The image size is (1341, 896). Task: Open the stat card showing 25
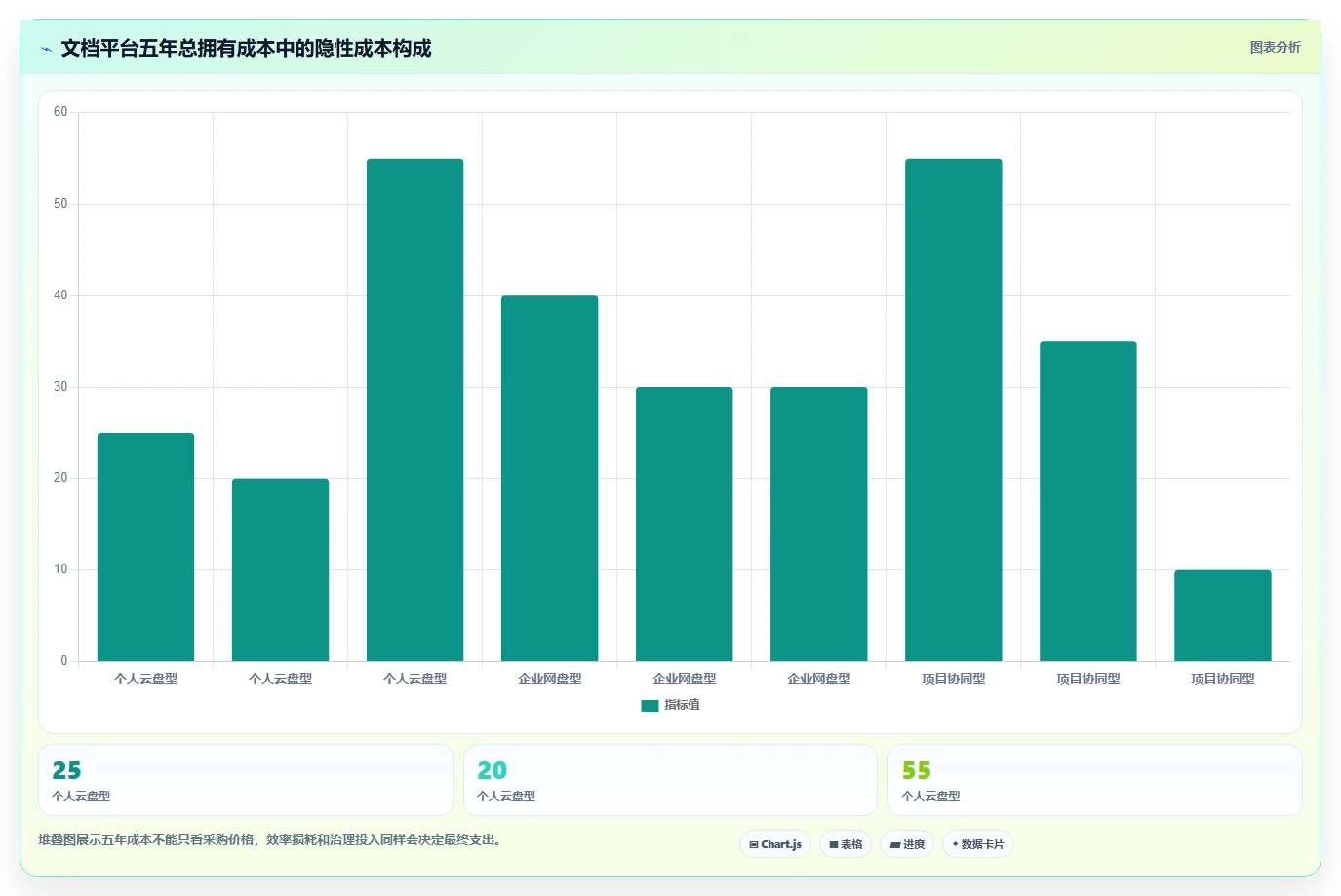(246, 780)
